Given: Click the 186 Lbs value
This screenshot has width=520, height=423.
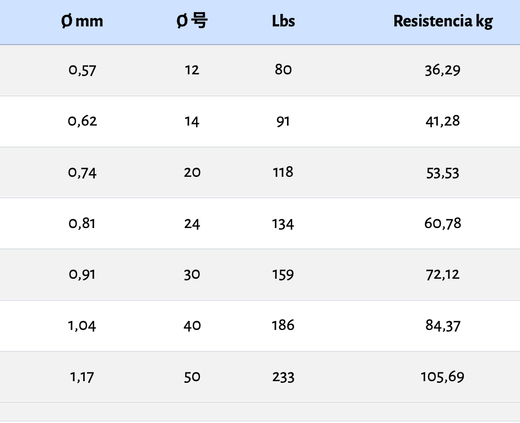Looking at the screenshot, I should (x=283, y=325).
